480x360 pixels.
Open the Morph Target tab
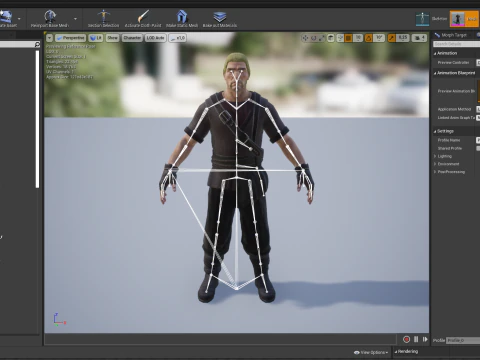click(451, 35)
